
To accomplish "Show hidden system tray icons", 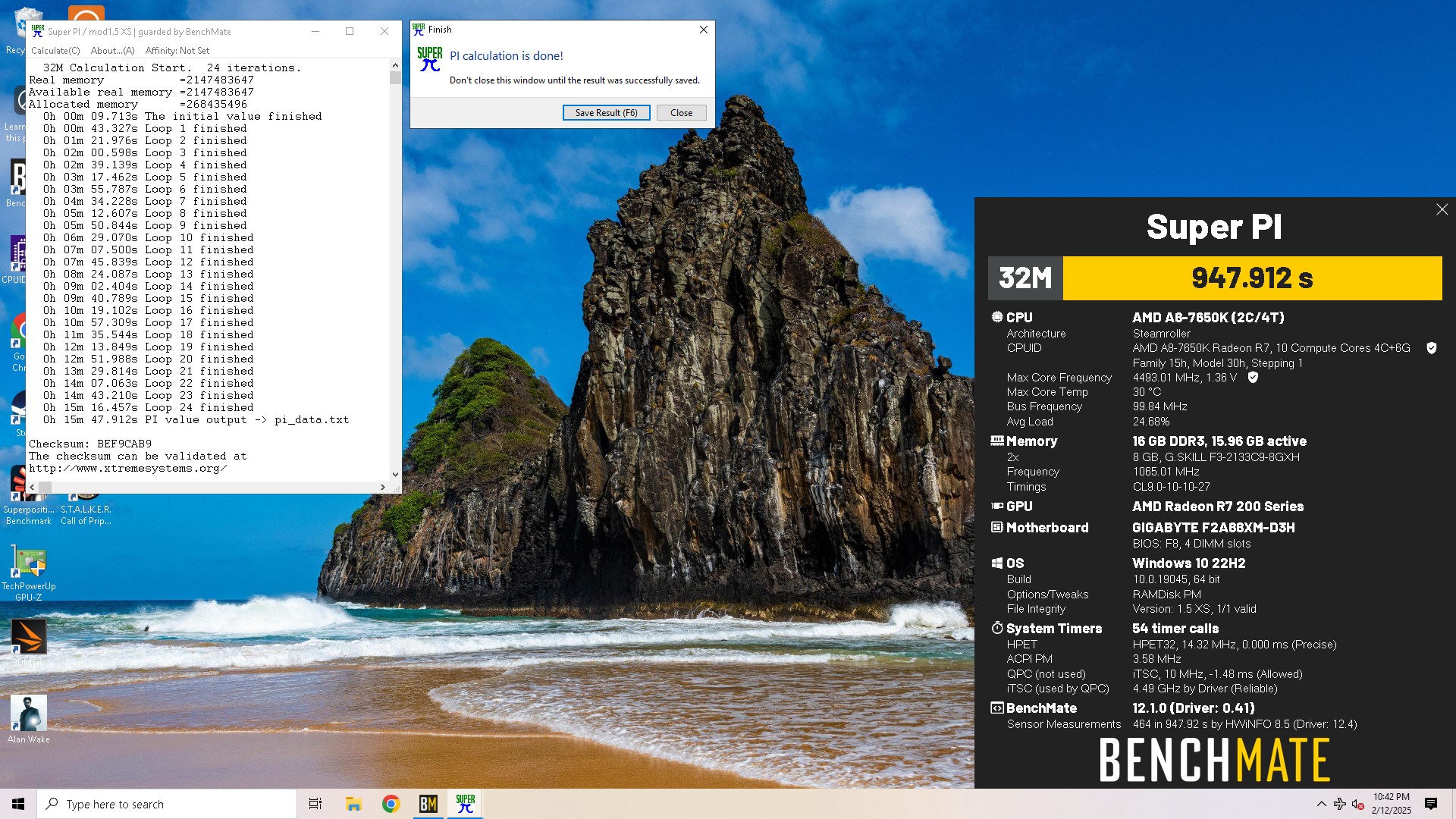I will click(1321, 804).
